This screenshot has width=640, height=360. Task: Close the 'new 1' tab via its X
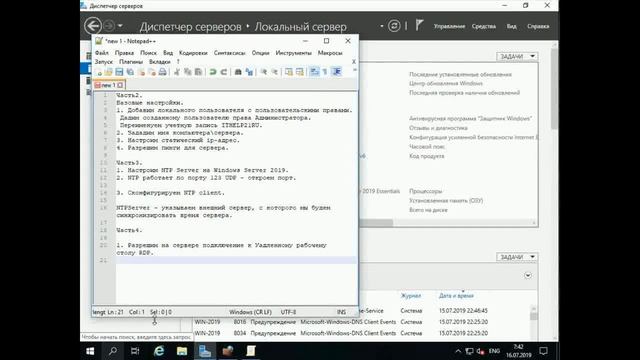[120, 85]
